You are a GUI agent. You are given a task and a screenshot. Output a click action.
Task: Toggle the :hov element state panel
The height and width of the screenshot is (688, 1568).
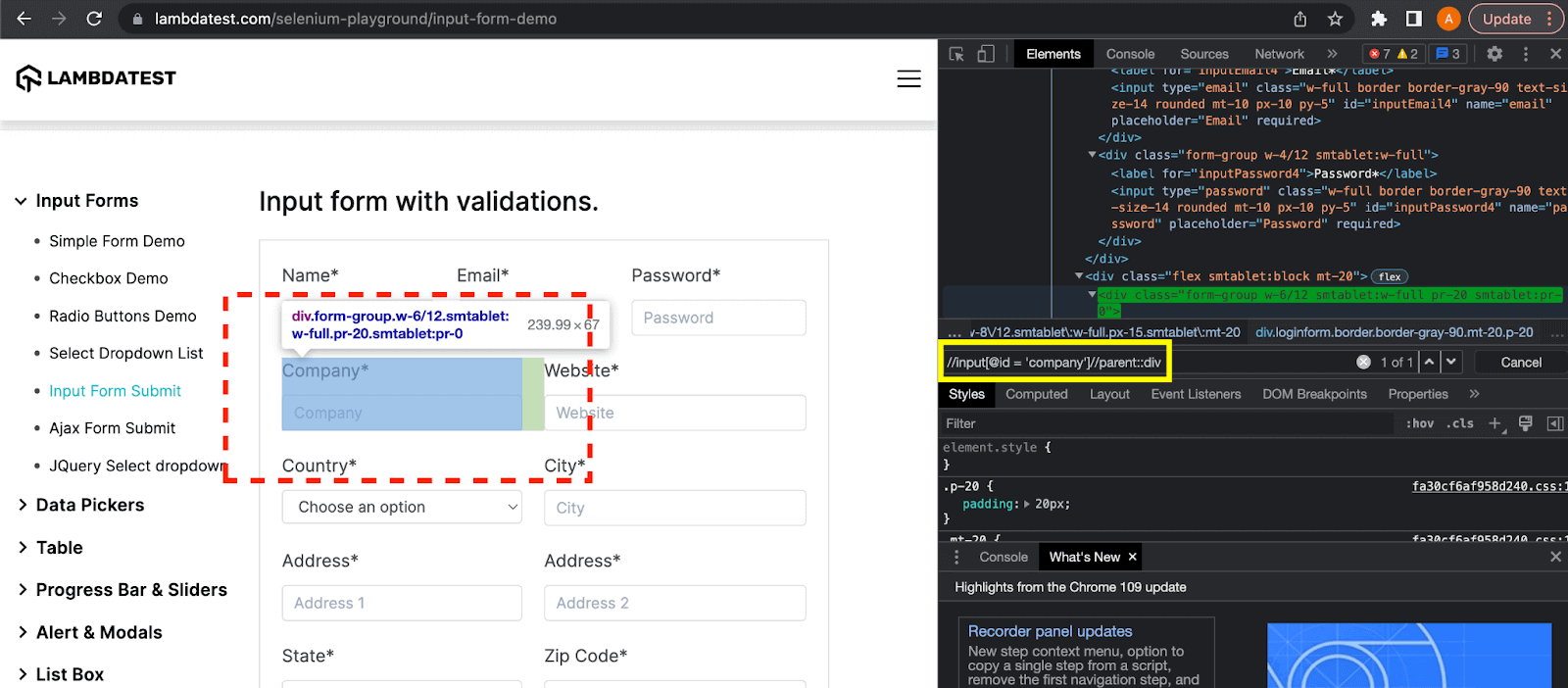[x=1420, y=423]
